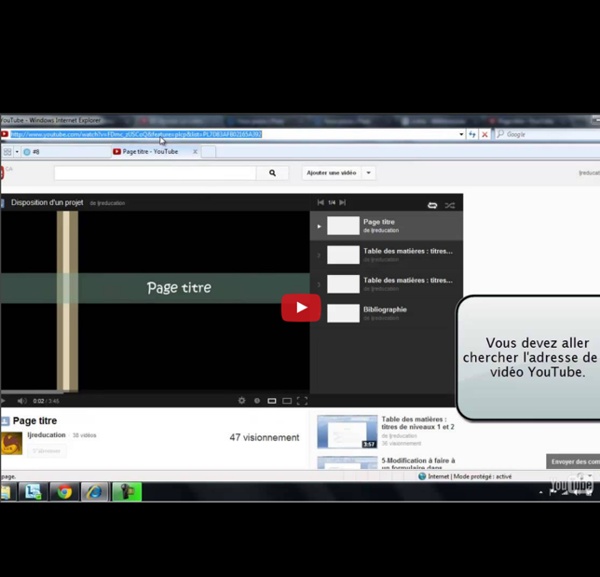The width and height of the screenshot is (600, 577).
Task: Switch to the #8 browser tab
Action: [x=66, y=152]
